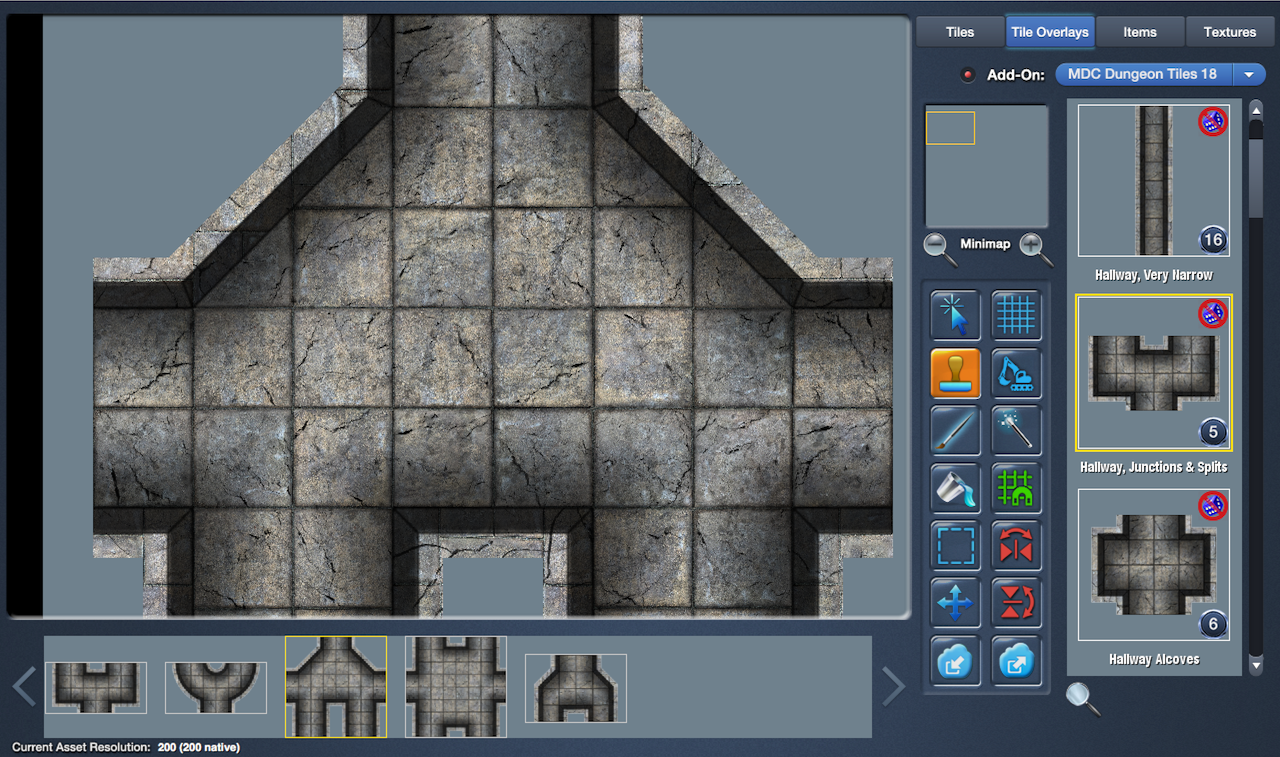Click the minimap view area

(986, 166)
